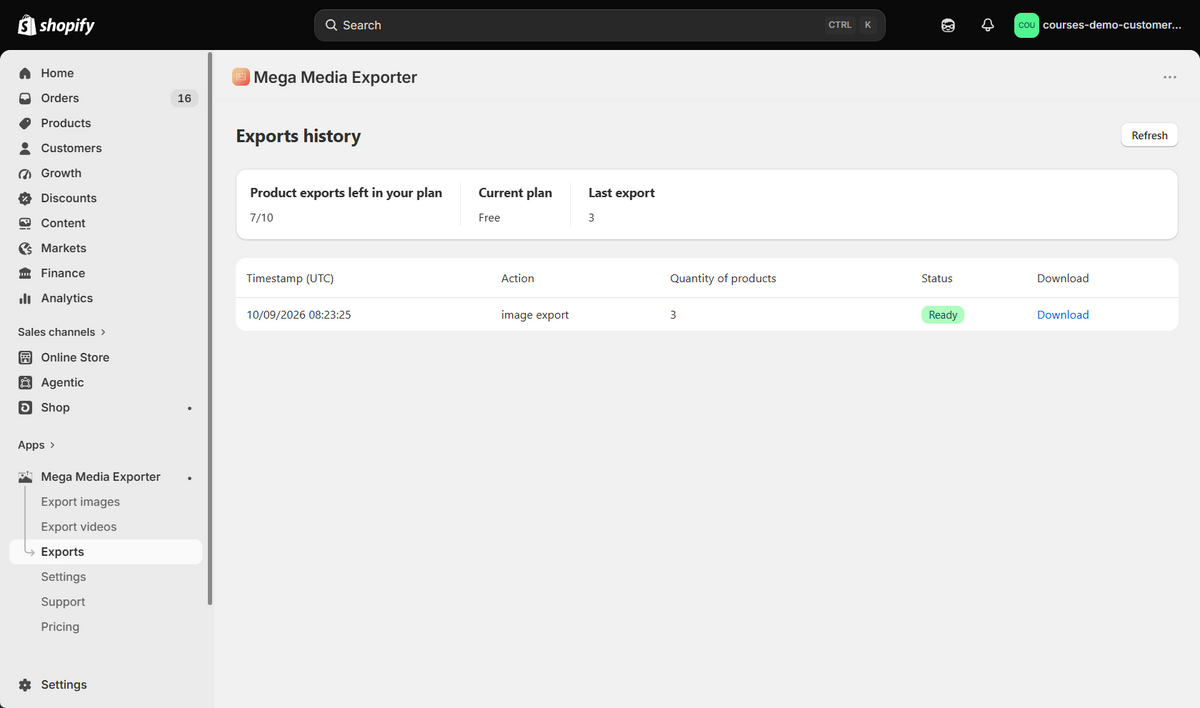Open notifications bell
Screen dimensions: 1200x708
click(x=988, y=25)
